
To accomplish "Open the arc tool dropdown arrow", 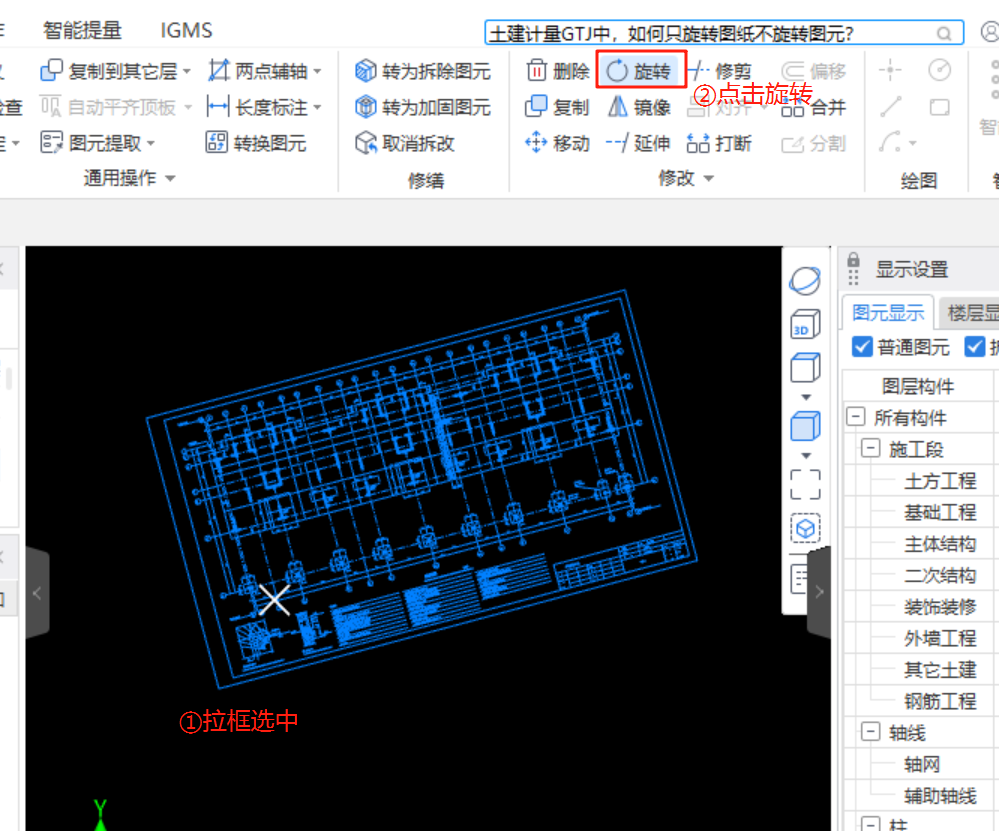I will point(912,143).
